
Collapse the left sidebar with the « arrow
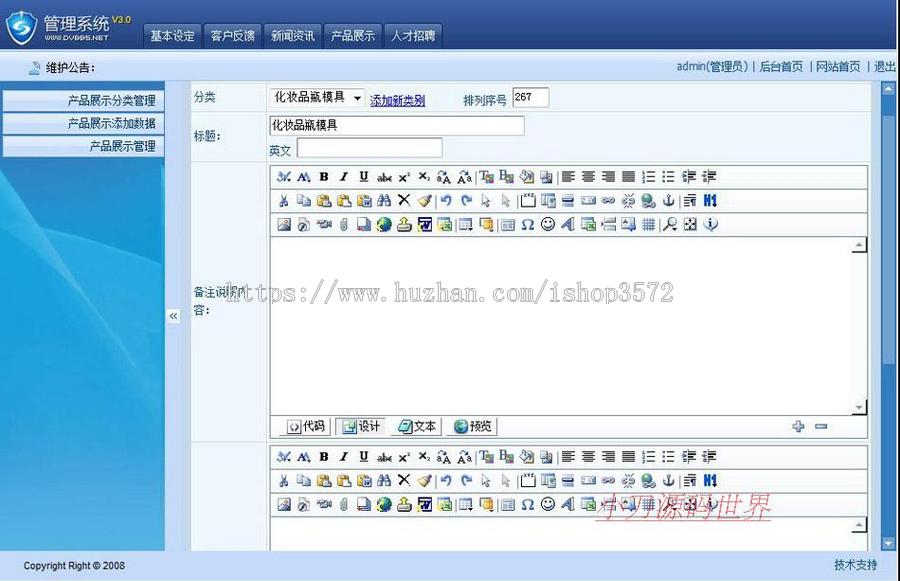(x=173, y=314)
